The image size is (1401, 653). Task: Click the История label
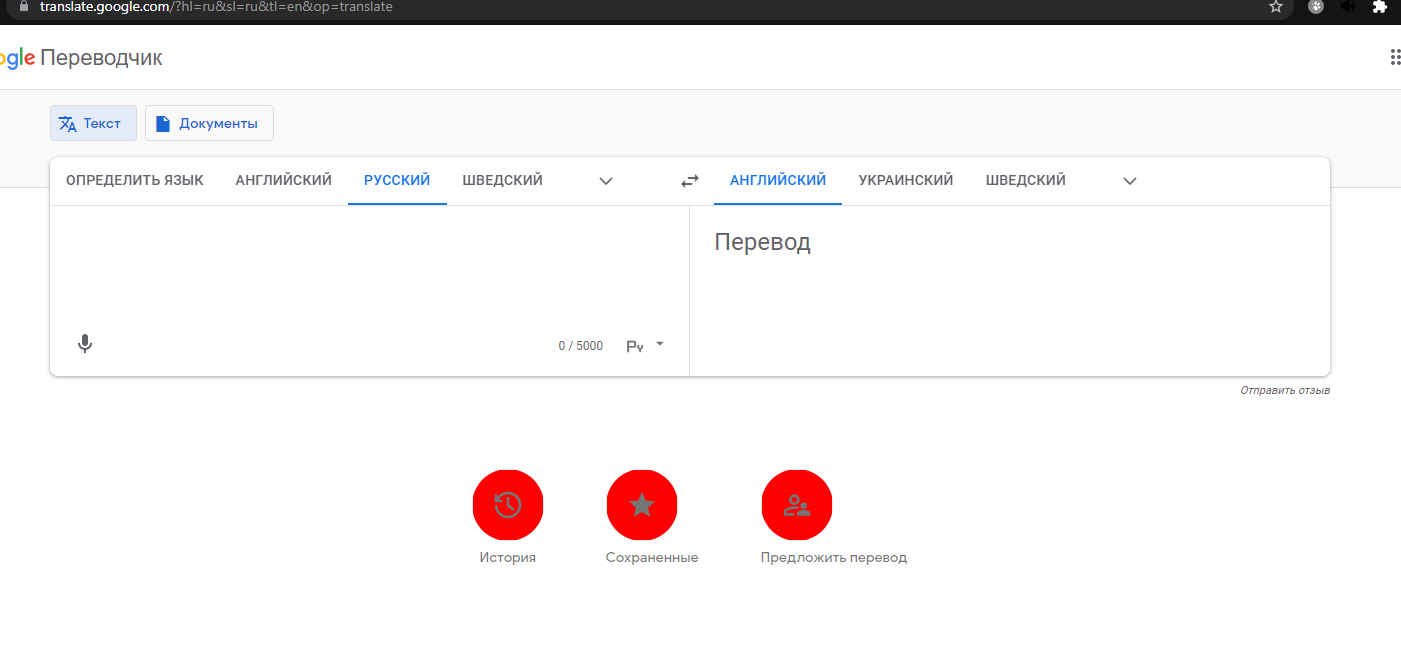click(508, 558)
